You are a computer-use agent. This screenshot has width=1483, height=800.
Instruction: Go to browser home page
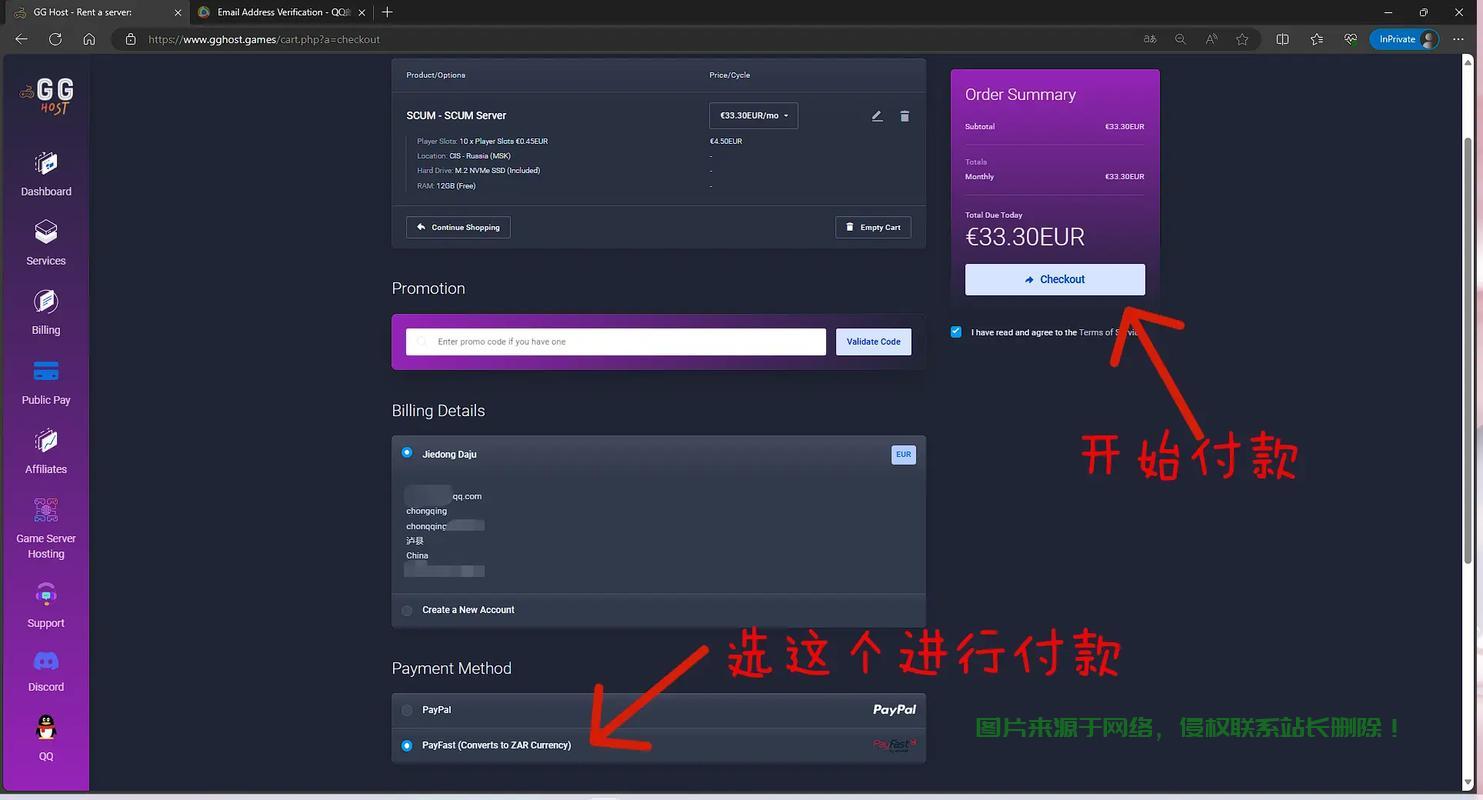point(89,39)
